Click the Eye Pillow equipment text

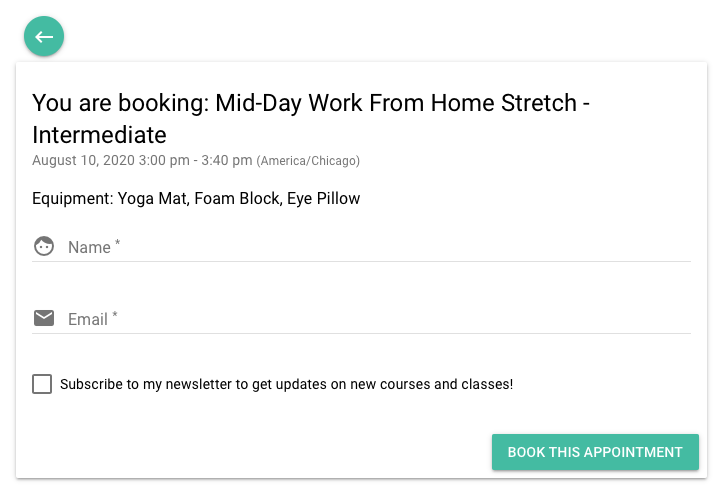(x=324, y=199)
